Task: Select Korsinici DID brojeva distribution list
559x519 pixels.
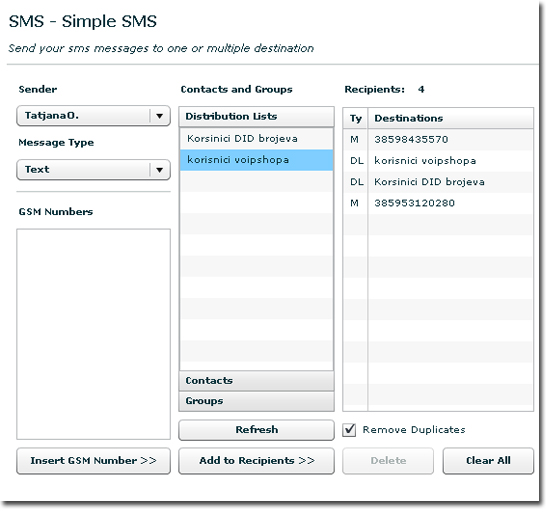Action: pyautogui.click(x=257, y=139)
